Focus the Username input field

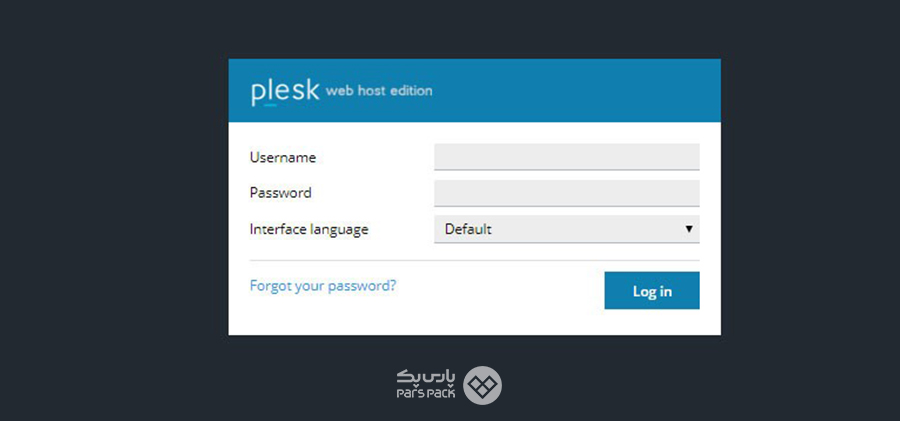566,157
